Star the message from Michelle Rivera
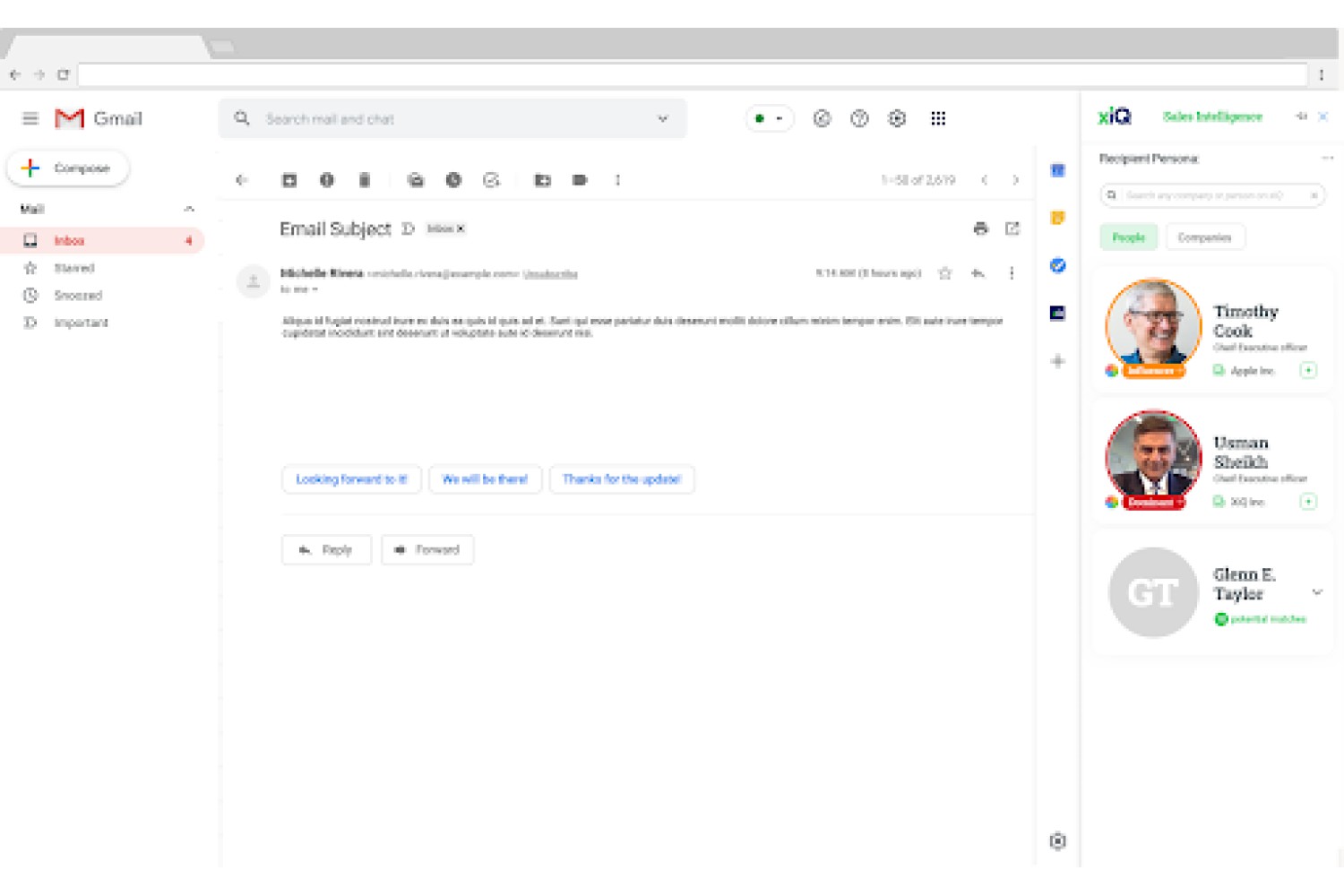Screen dimensions: 1344x896 tap(944, 273)
